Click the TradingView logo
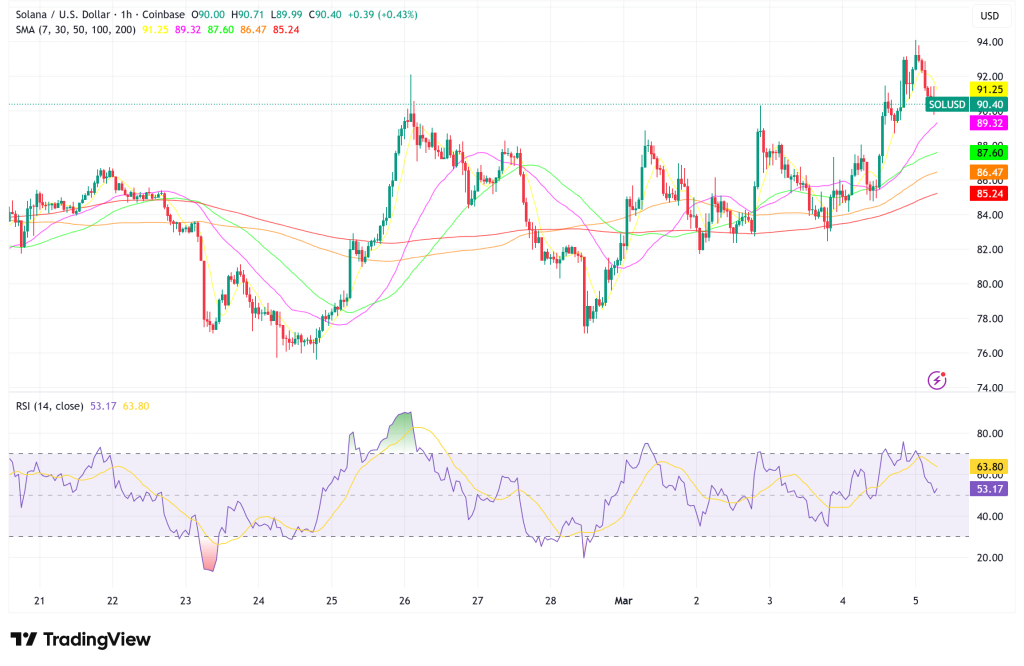The height and width of the screenshot is (666, 1024). coord(78,639)
